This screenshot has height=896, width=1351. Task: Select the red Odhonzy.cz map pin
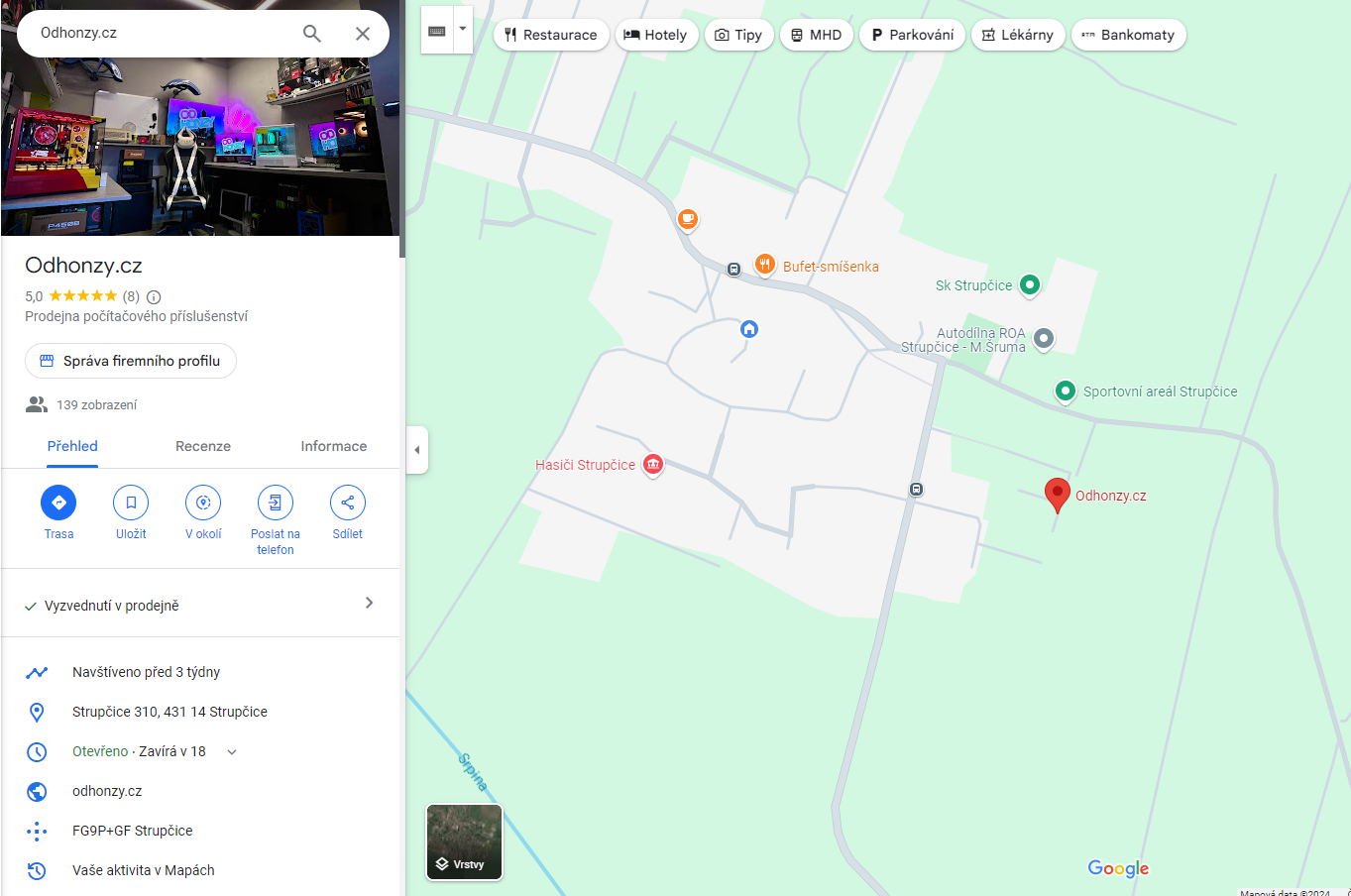coord(1058,495)
